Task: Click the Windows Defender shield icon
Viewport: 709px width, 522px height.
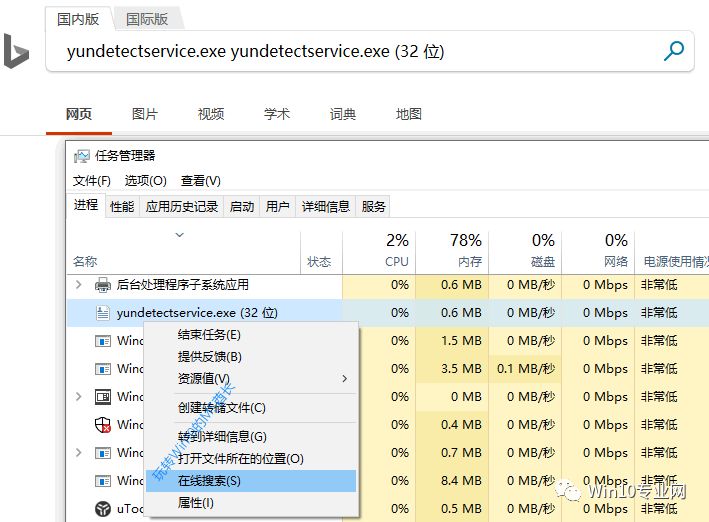Action: pos(103,425)
